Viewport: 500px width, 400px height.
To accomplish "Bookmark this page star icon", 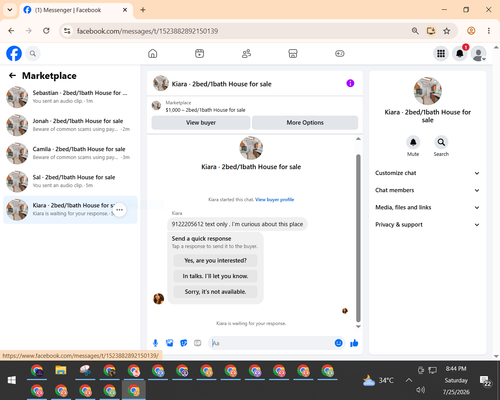I will click(x=447, y=31).
